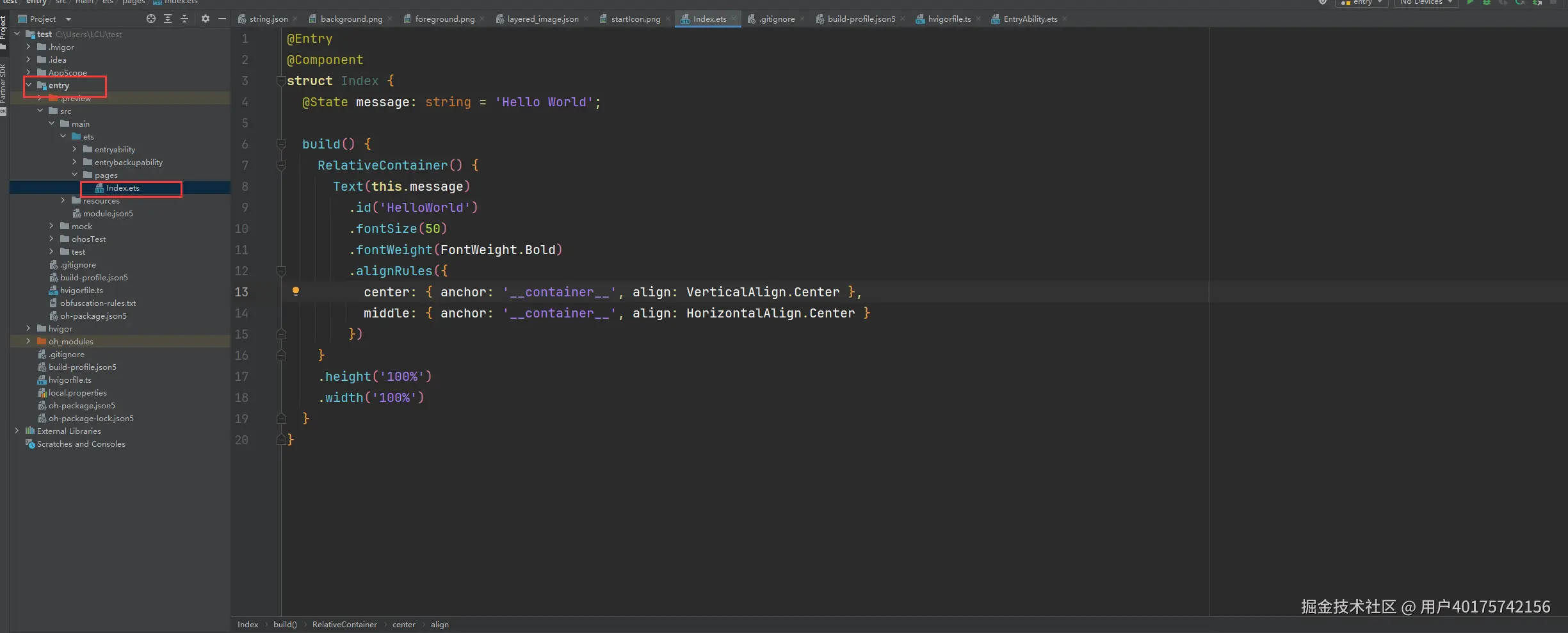Hide the Project panel with minus icon
The height and width of the screenshot is (633, 1568).
click(x=222, y=19)
